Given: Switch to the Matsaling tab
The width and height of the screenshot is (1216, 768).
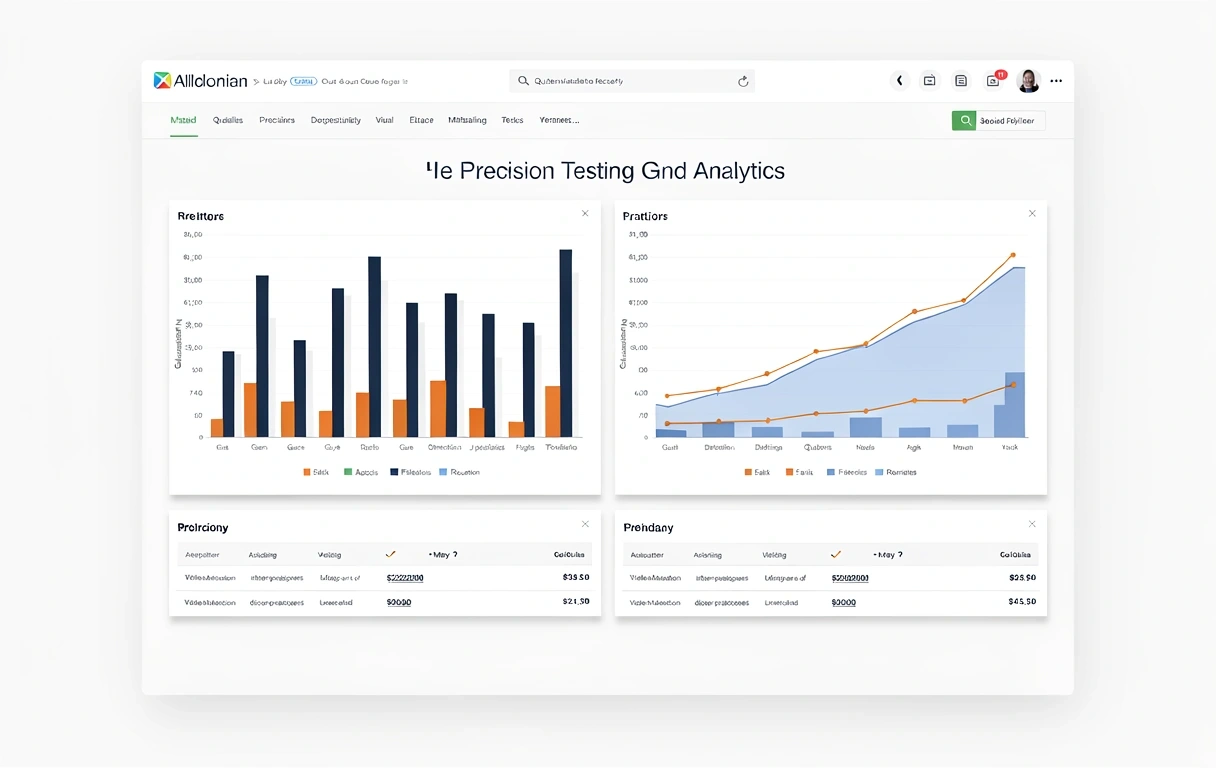Looking at the screenshot, I should point(467,119).
